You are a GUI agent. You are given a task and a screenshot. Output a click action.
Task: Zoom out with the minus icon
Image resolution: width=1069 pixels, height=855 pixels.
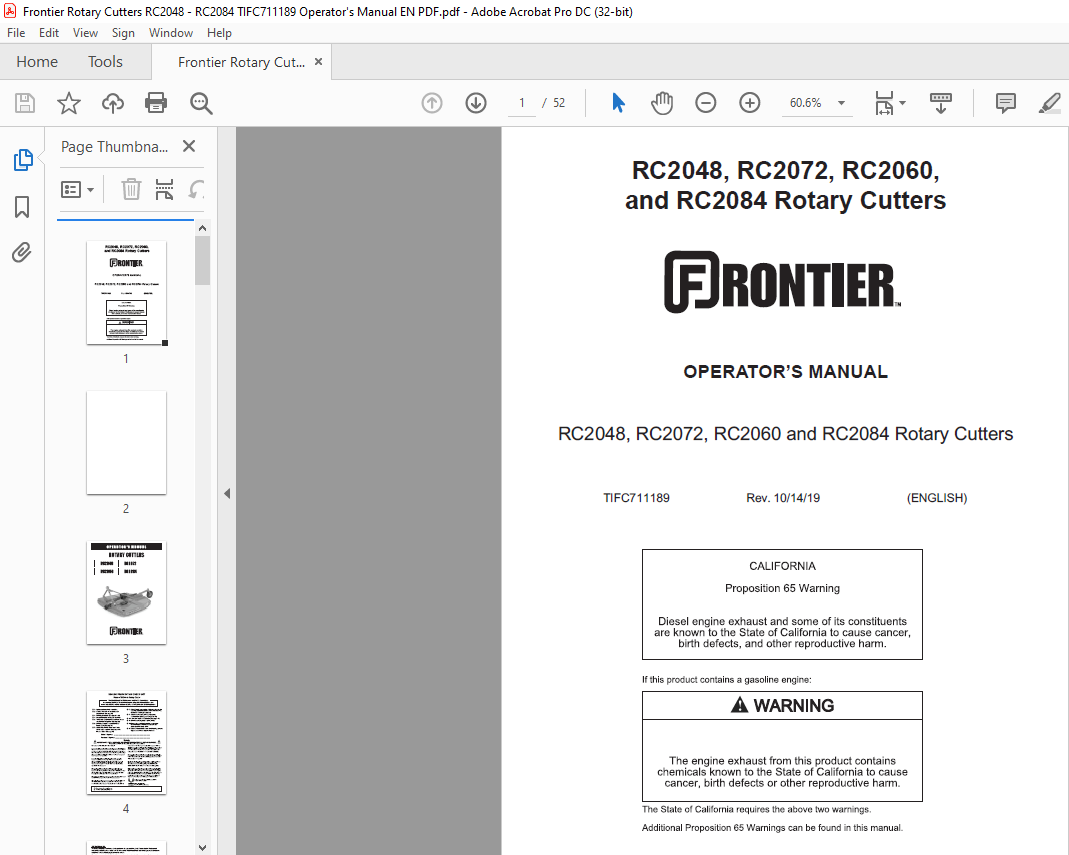(x=706, y=103)
